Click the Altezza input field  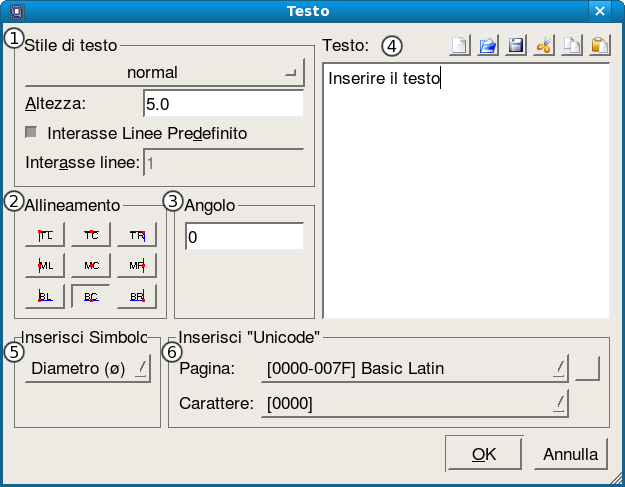223,103
